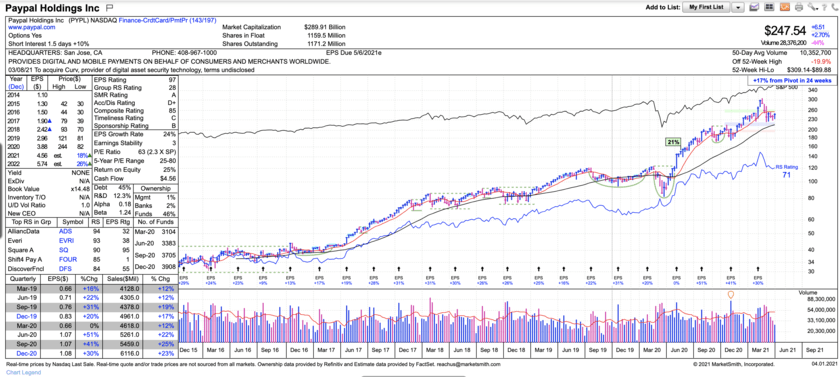Click the 52-Week Hi-Lo value

click(809, 70)
